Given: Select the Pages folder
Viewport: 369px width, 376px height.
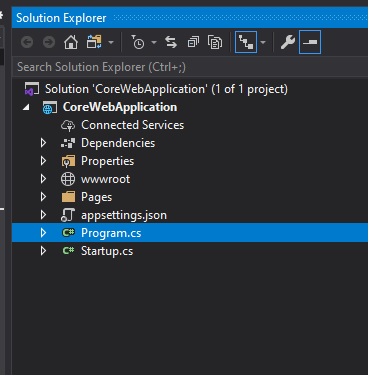Looking at the screenshot, I should pos(96,197).
